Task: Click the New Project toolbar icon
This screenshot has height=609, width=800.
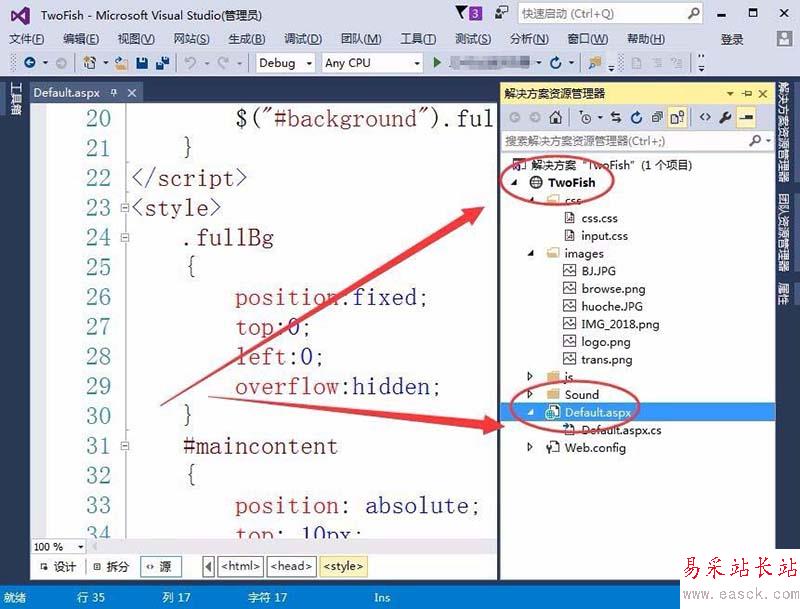Action: tap(90, 63)
